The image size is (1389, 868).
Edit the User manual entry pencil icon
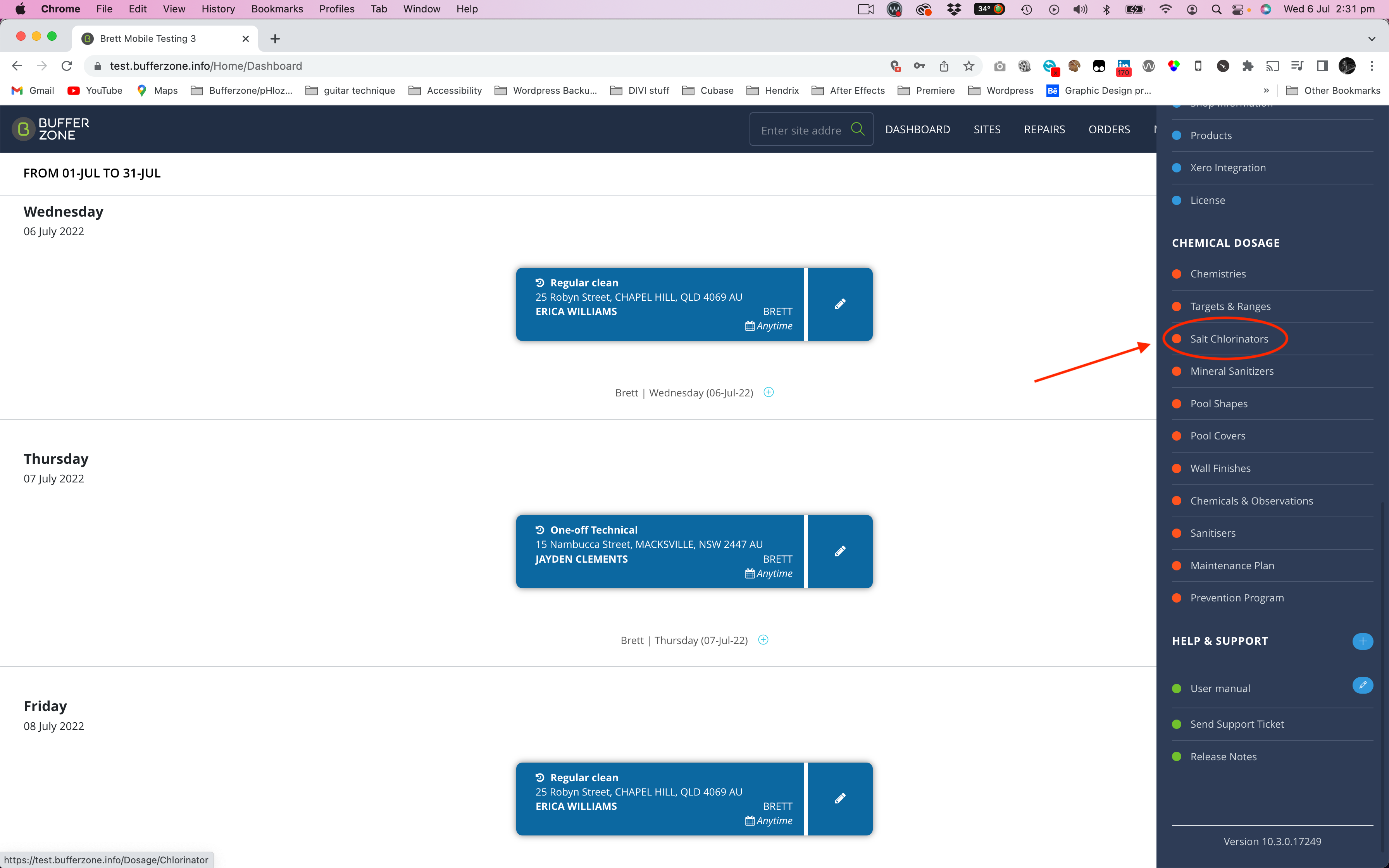pyautogui.click(x=1363, y=685)
